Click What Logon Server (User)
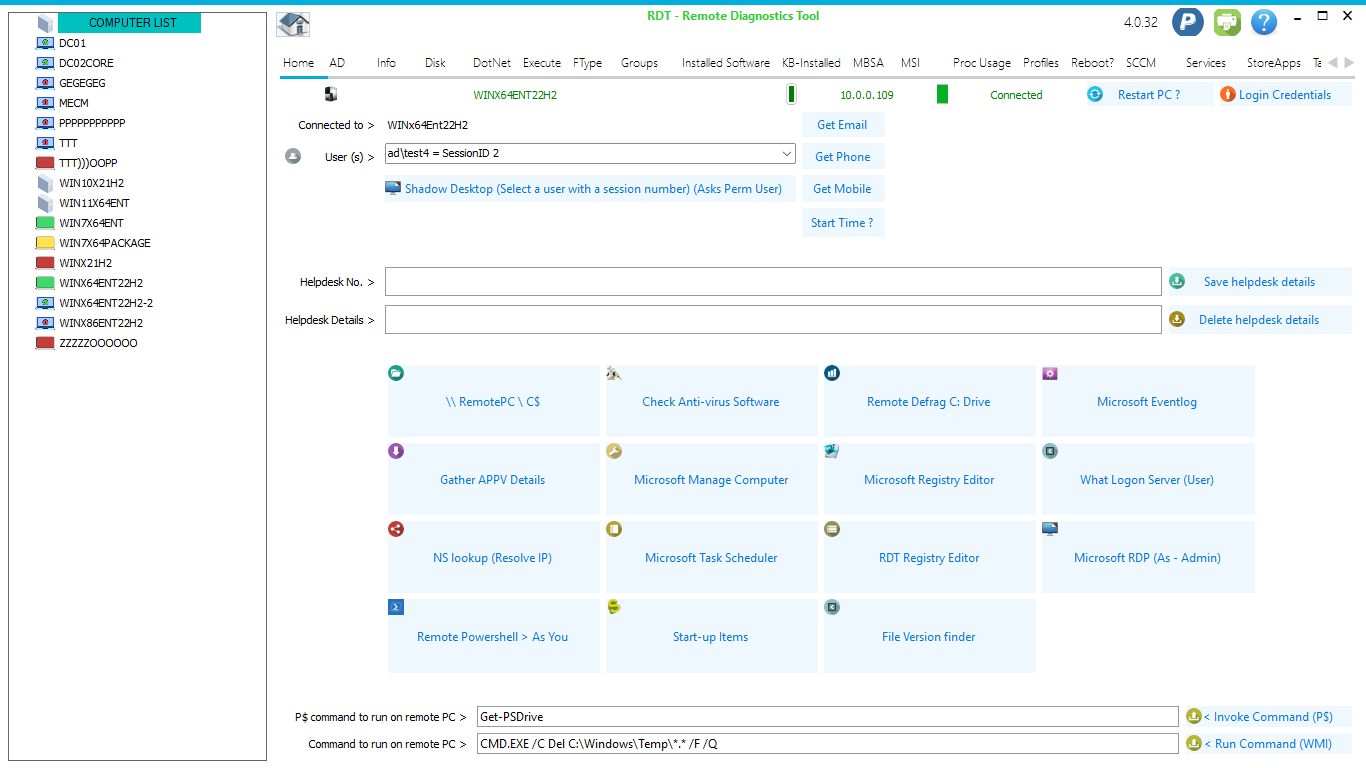1366x768 pixels. point(1147,479)
